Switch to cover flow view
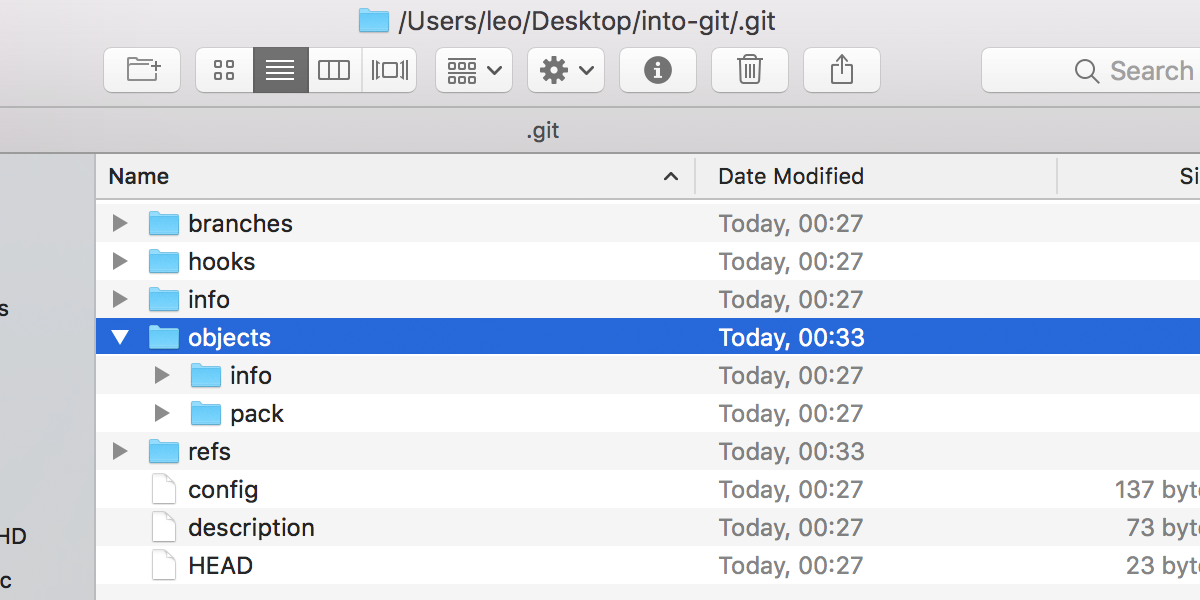The image size is (1200, 600). (x=389, y=70)
